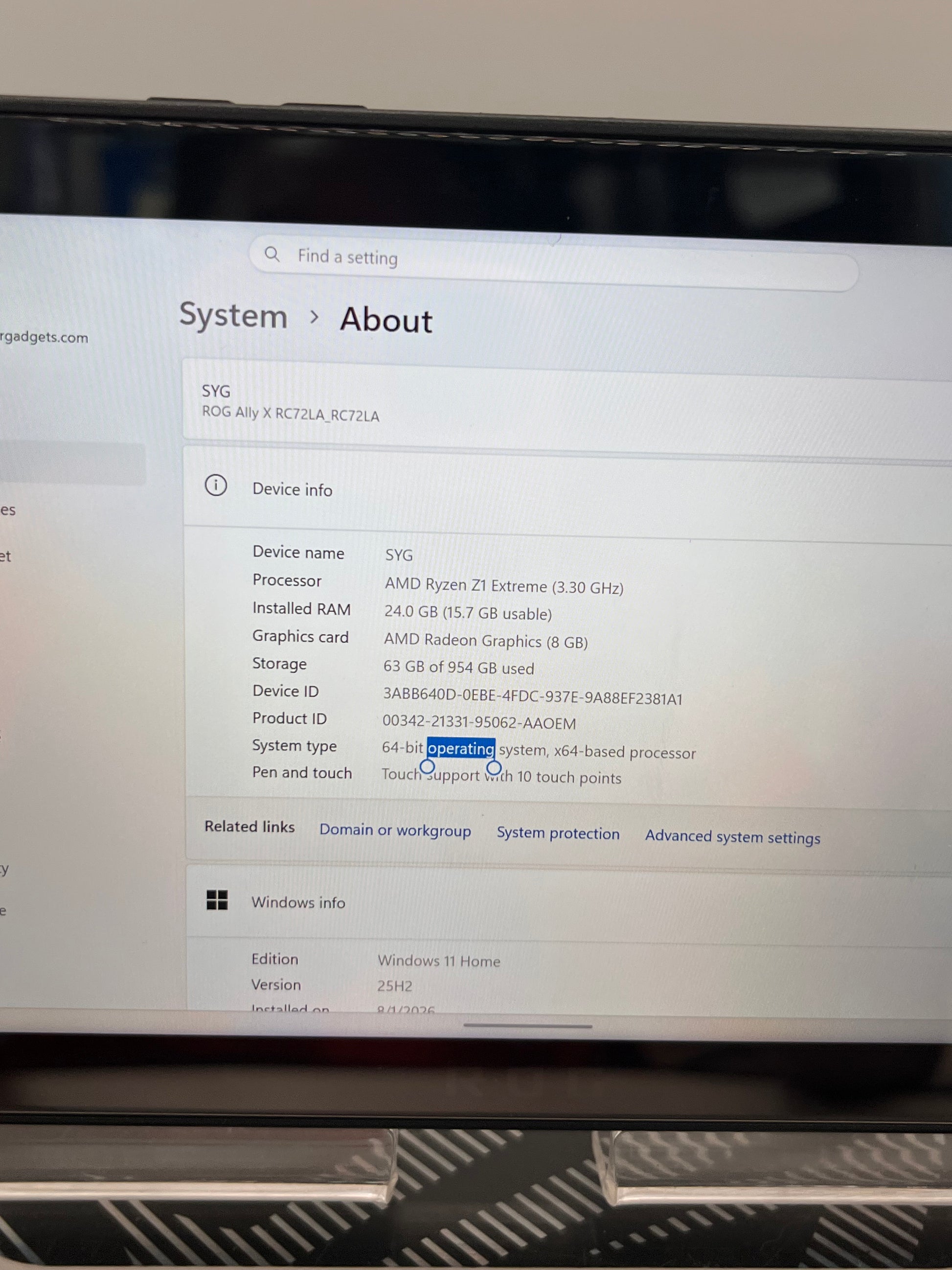The height and width of the screenshot is (1270, 952).
Task: Click the Device ID value text
Action: [x=533, y=696]
